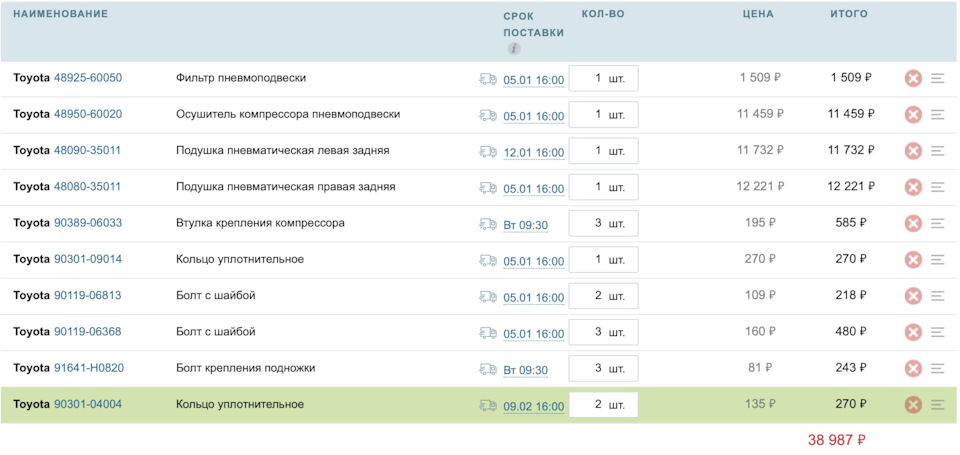
Task: Open the row menu for 90119-06813
Action: click(937, 296)
